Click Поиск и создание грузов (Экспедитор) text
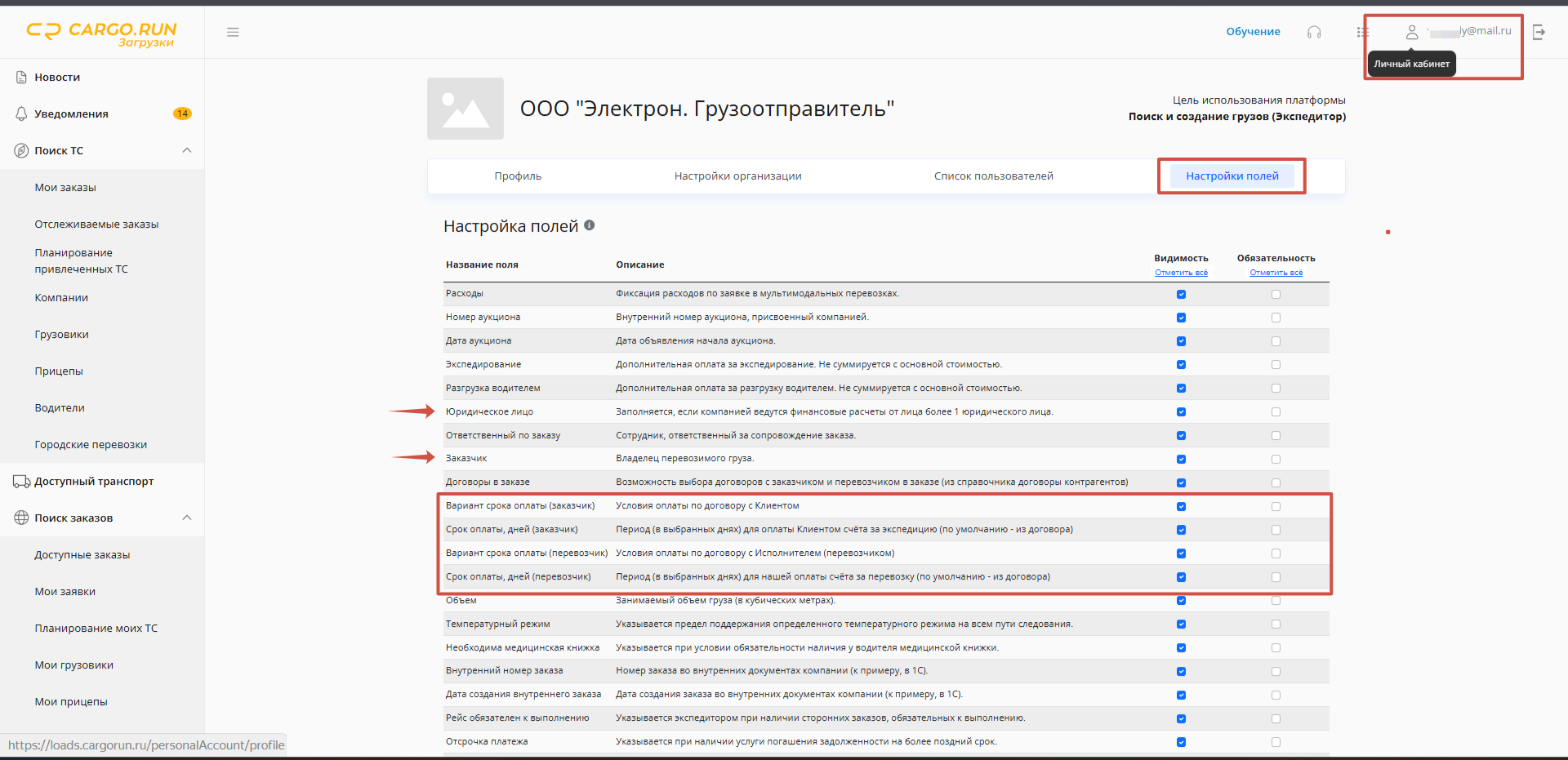1568x760 pixels. pos(1237,116)
